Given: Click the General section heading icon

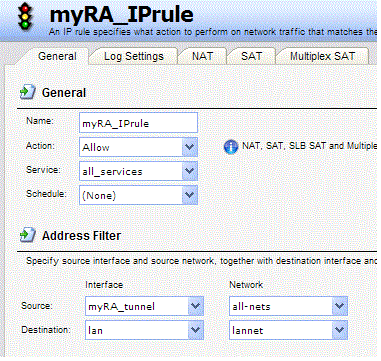Looking at the screenshot, I should tap(28, 92).
